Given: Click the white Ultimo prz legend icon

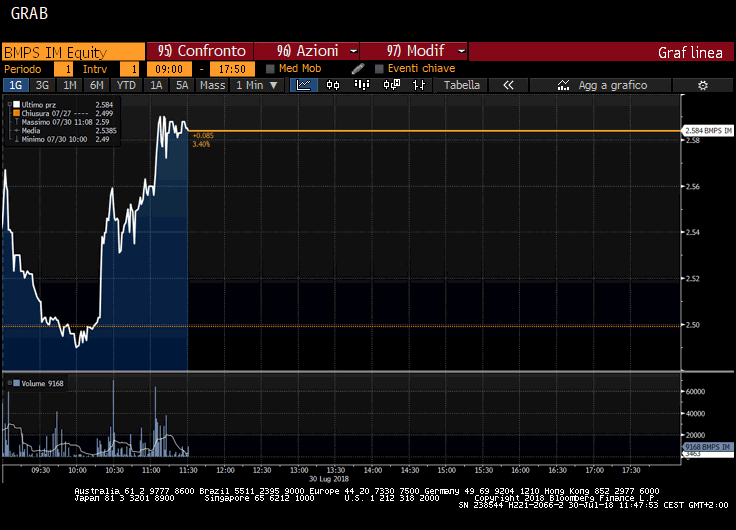Looking at the screenshot, I should 15,105.
